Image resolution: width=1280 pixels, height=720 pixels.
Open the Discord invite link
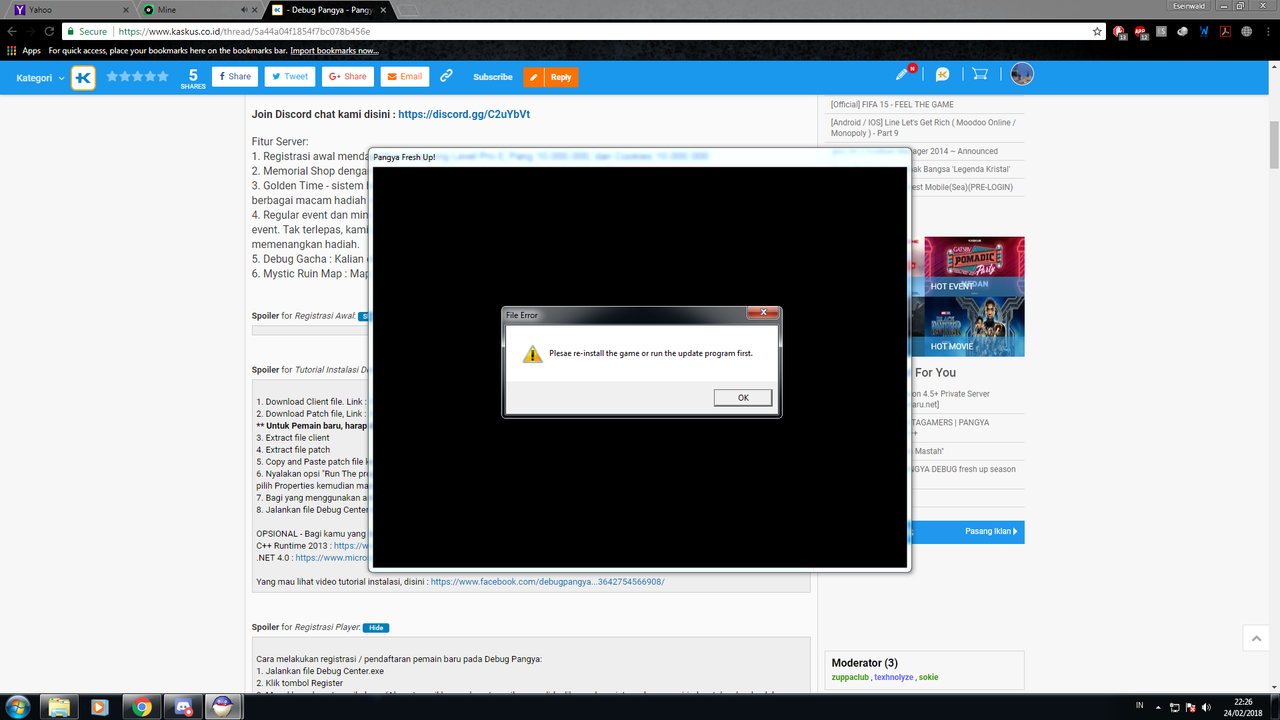click(x=464, y=114)
